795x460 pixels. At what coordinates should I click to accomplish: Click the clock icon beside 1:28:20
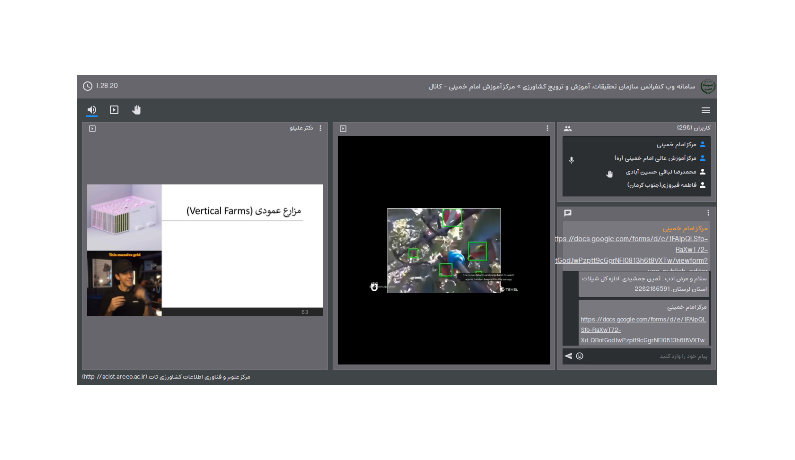tap(88, 86)
